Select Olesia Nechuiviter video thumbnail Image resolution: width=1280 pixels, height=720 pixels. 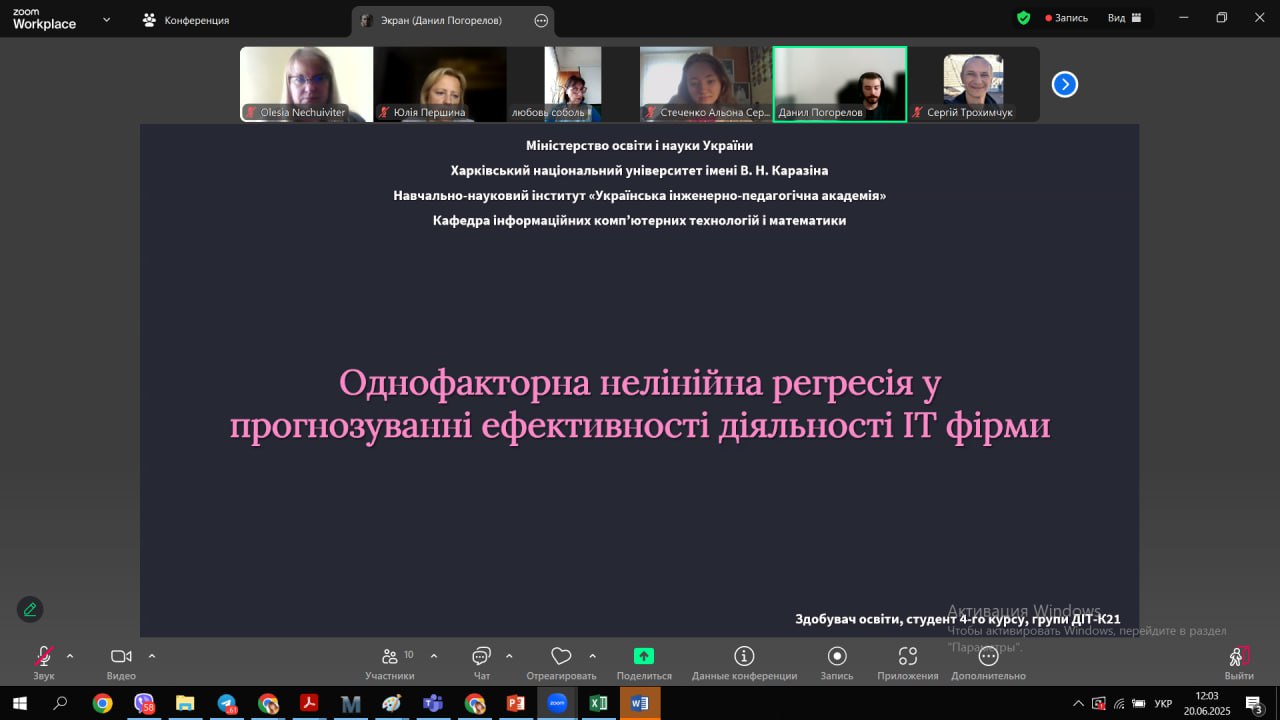point(306,84)
